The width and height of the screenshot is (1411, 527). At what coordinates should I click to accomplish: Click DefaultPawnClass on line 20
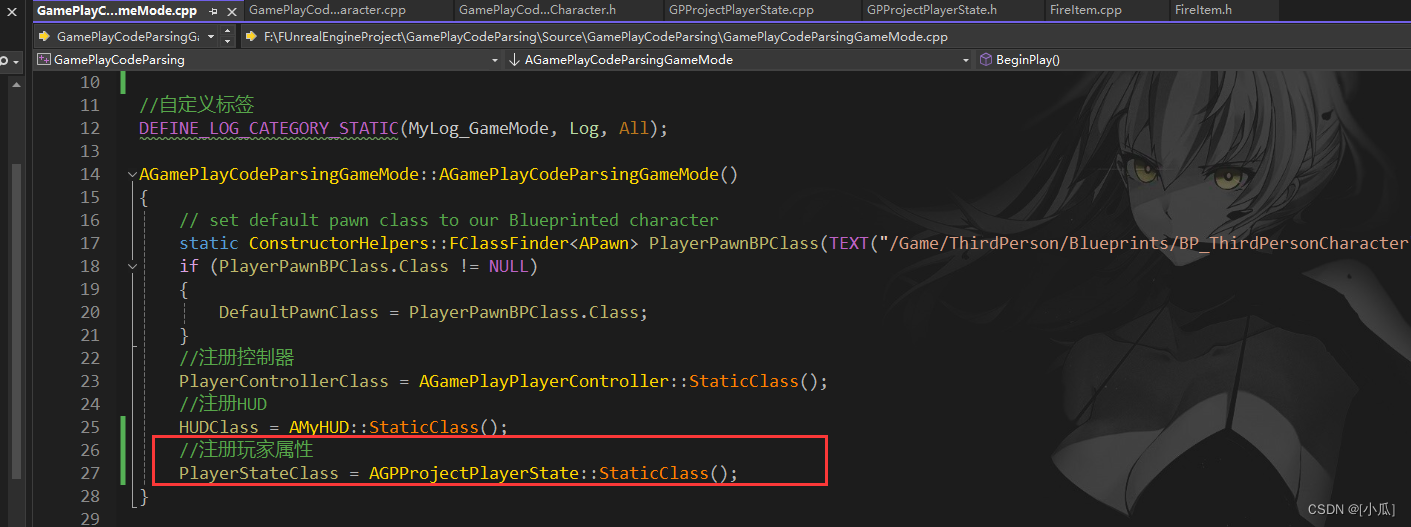(x=299, y=312)
